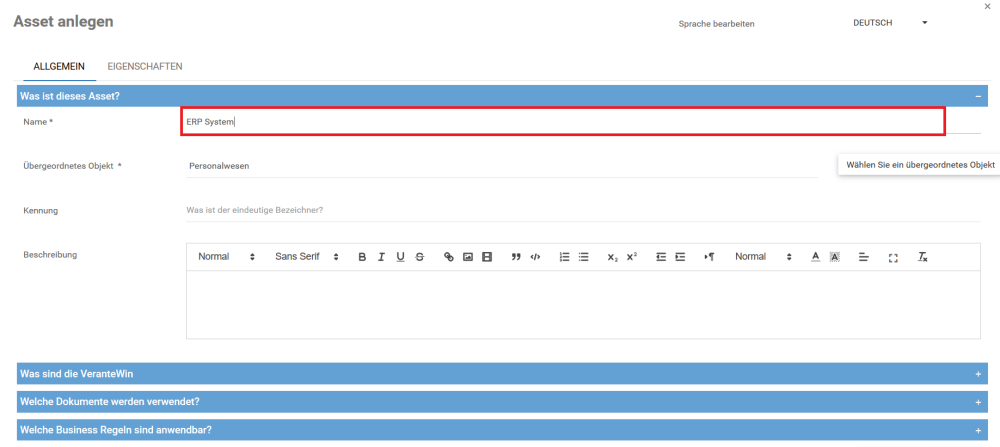Click the Kennung input field
Screen dimensions: 1000x447
point(583,210)
